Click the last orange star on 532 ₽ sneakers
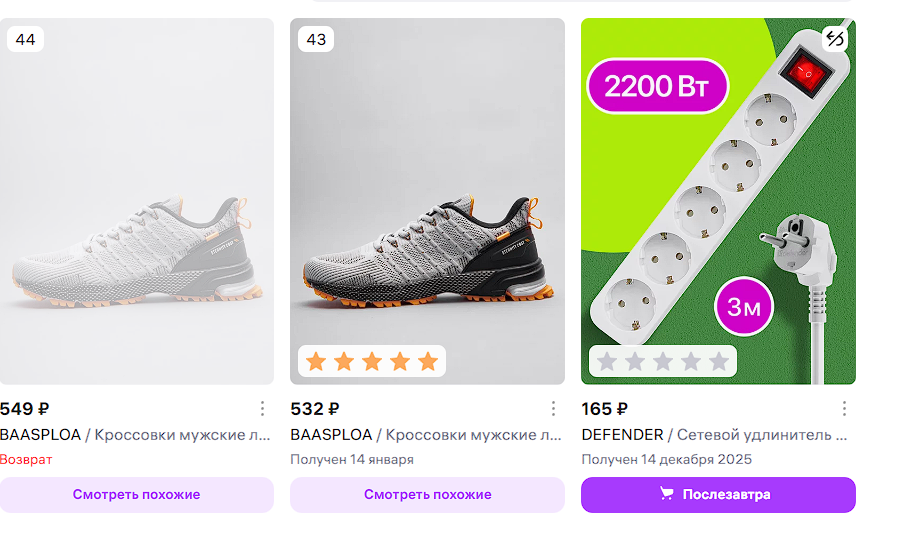The image size is (908, 535). [x=428, y=361]
